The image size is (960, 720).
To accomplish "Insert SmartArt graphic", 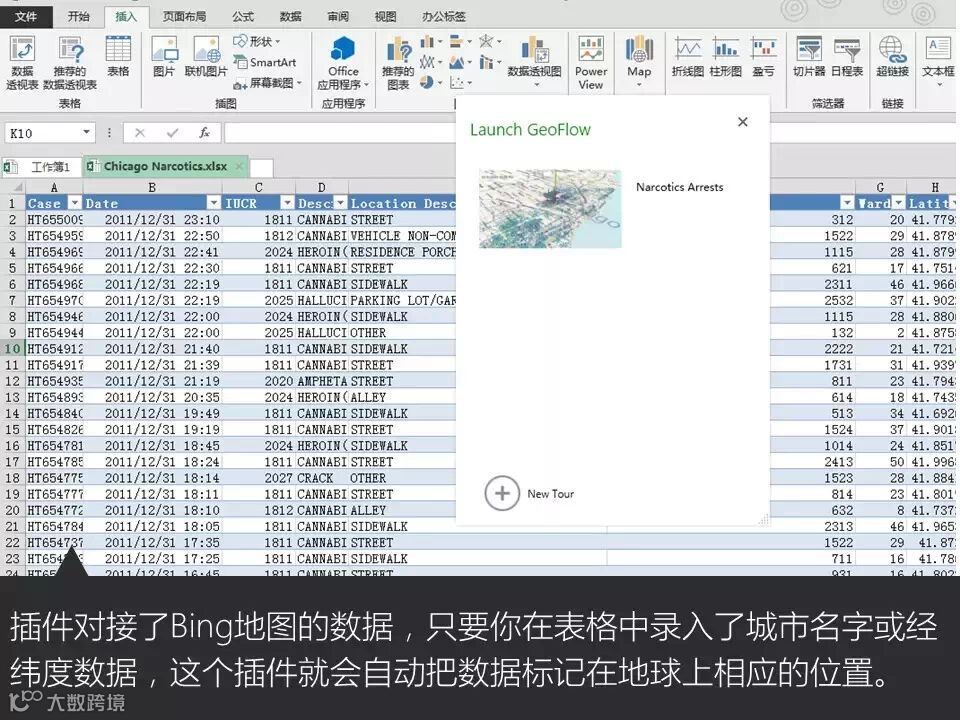I will click(x=264, y=62).
